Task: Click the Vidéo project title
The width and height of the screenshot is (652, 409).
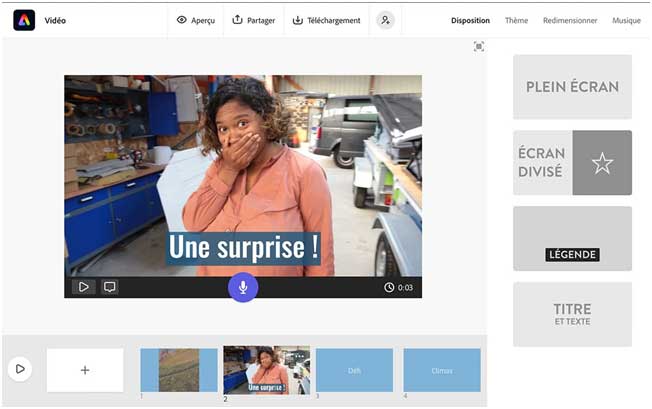Action: 55,20
